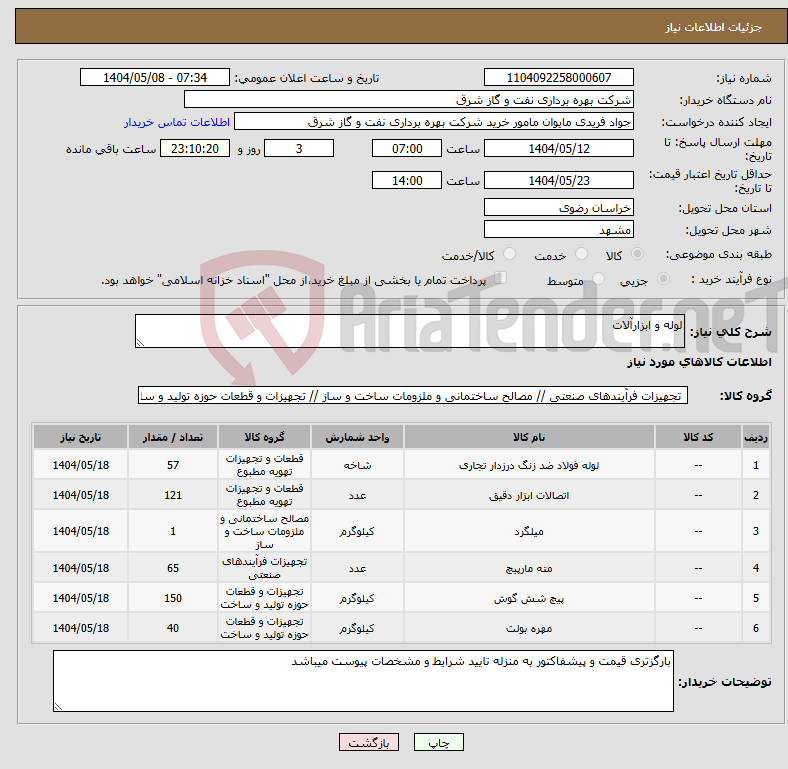Click the بازگشت (back) button
This screenshot has height=769, width=788.
click(369, 742)
